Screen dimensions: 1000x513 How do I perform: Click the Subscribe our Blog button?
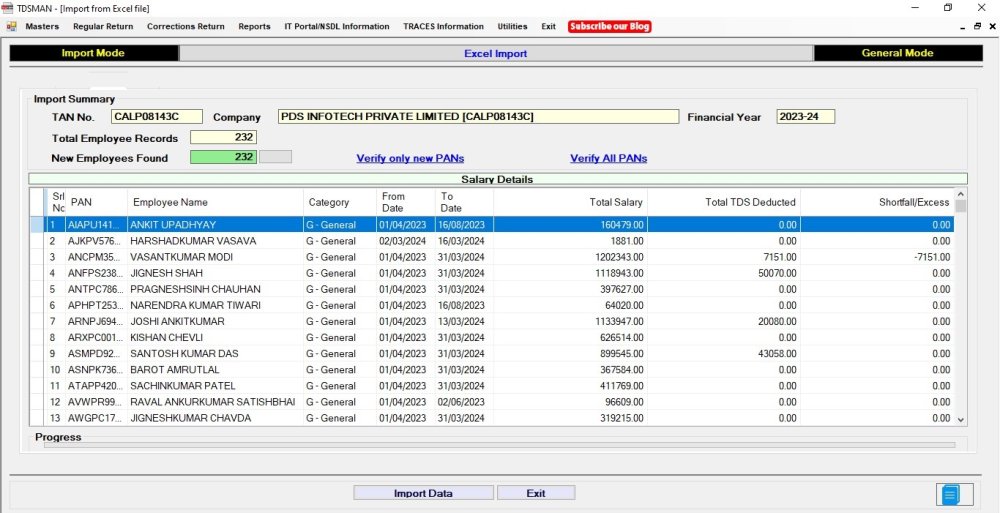(x=609, y=27)
